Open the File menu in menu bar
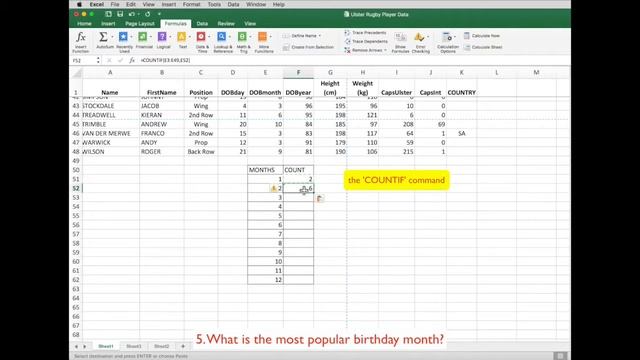The width and height of the screenshot is (640, 360). [115, 4]
